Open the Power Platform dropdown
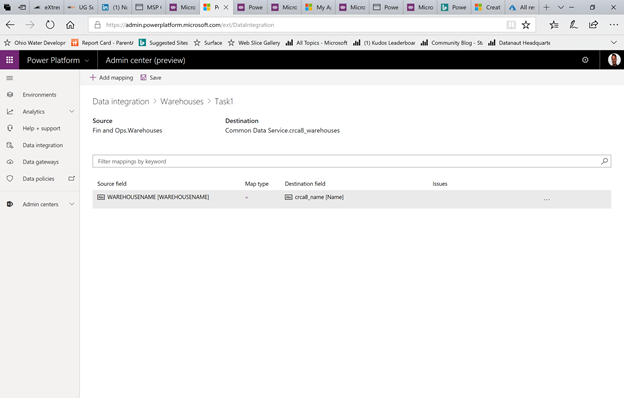624x398 pixels. (x=57, y=60)
